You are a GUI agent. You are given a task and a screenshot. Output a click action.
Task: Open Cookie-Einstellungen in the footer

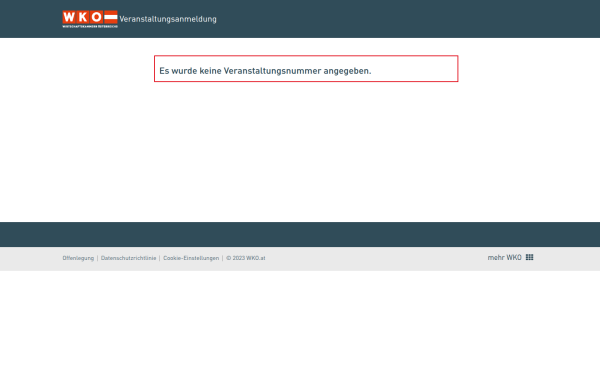click(191, 258)
